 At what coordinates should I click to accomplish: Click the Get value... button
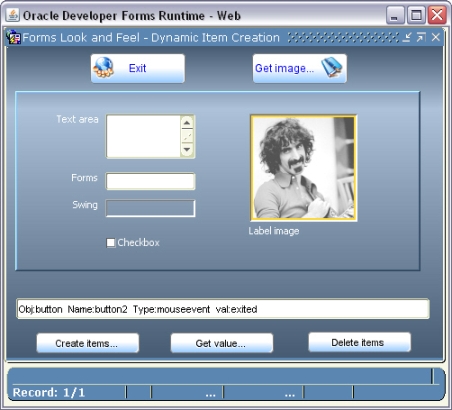[x=222, y=343]
